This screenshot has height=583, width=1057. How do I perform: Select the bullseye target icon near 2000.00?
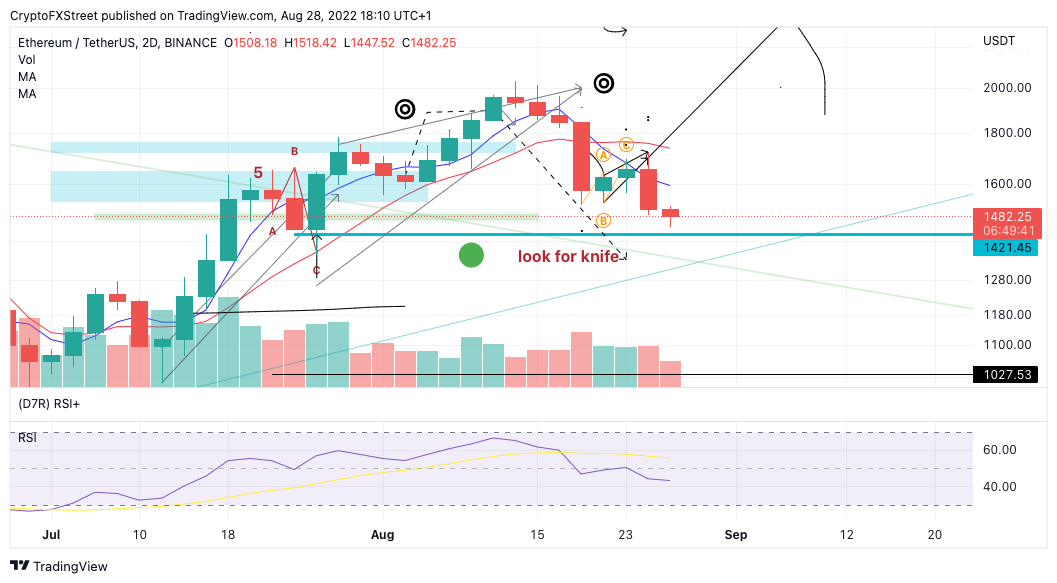604,84
